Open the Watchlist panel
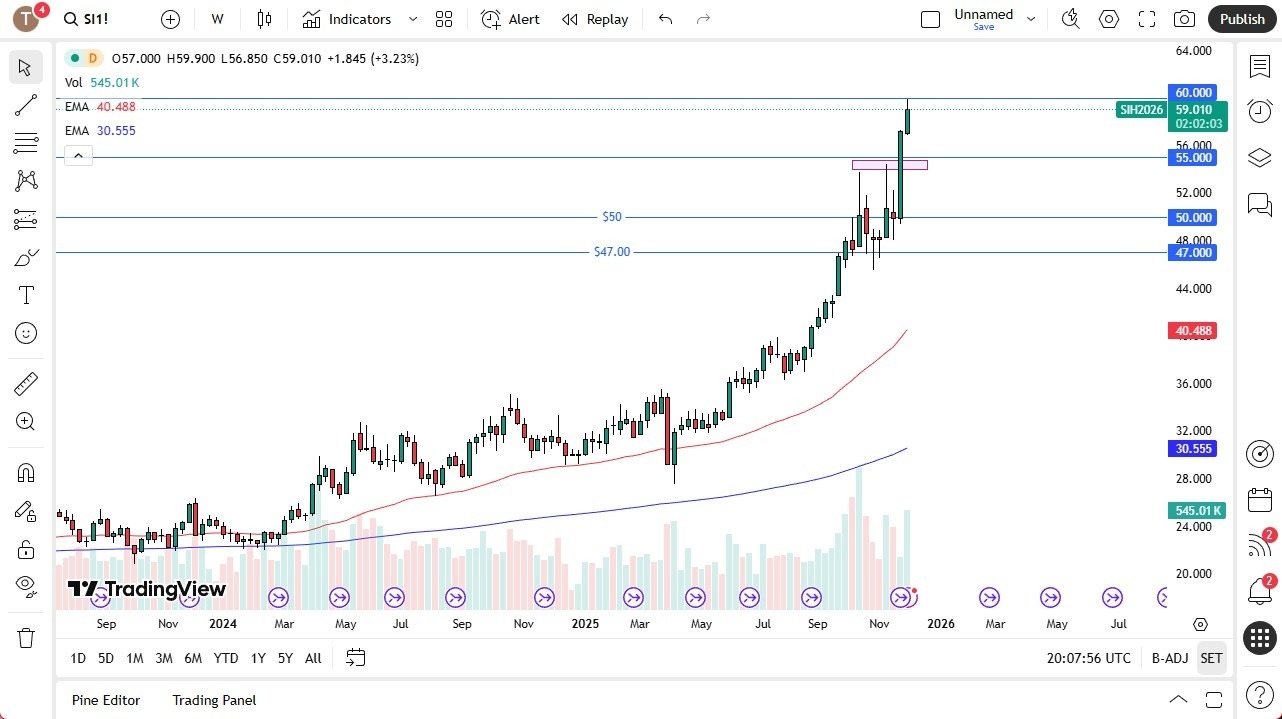 click(1259, 65)
